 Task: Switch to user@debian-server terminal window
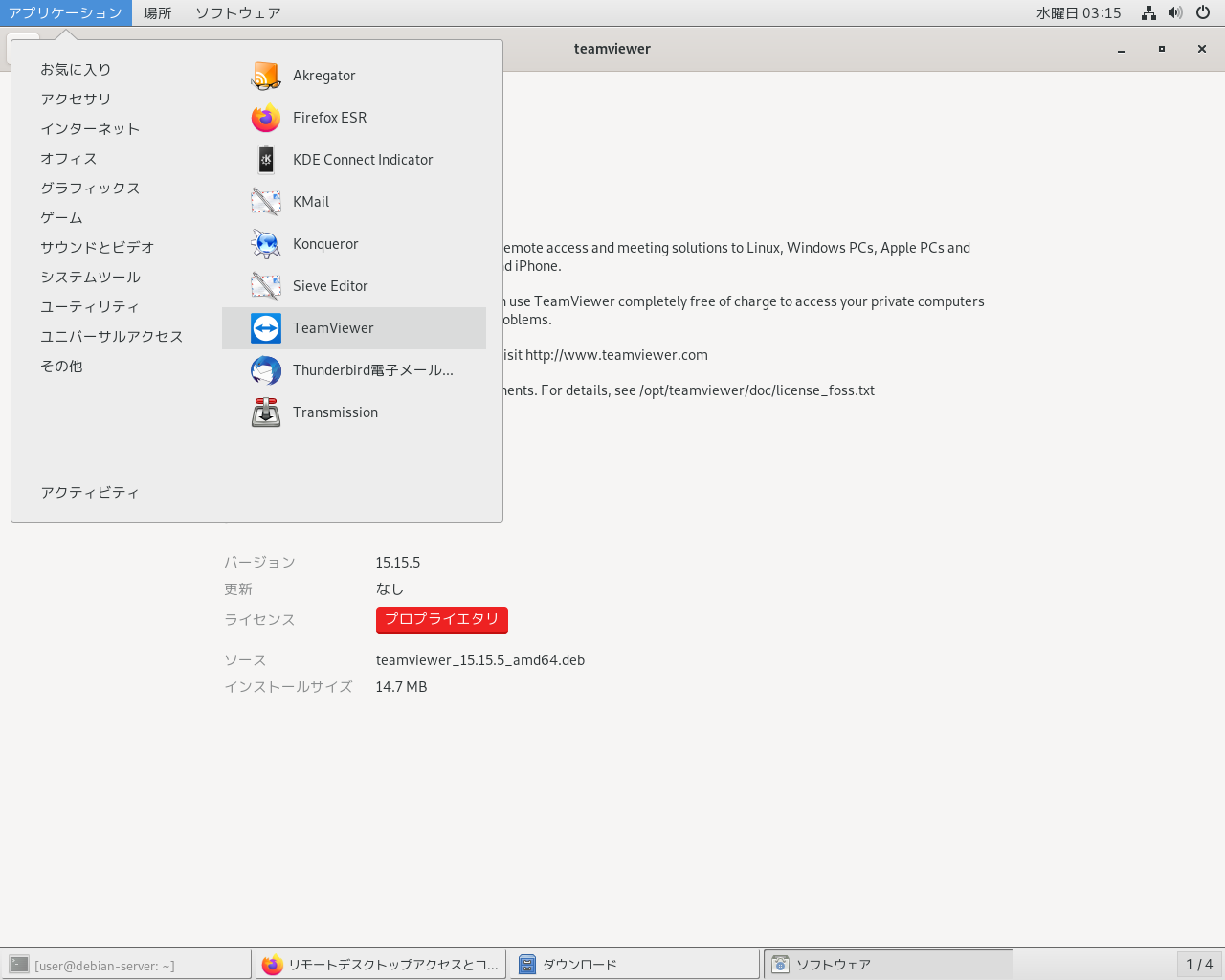(126, 965)
